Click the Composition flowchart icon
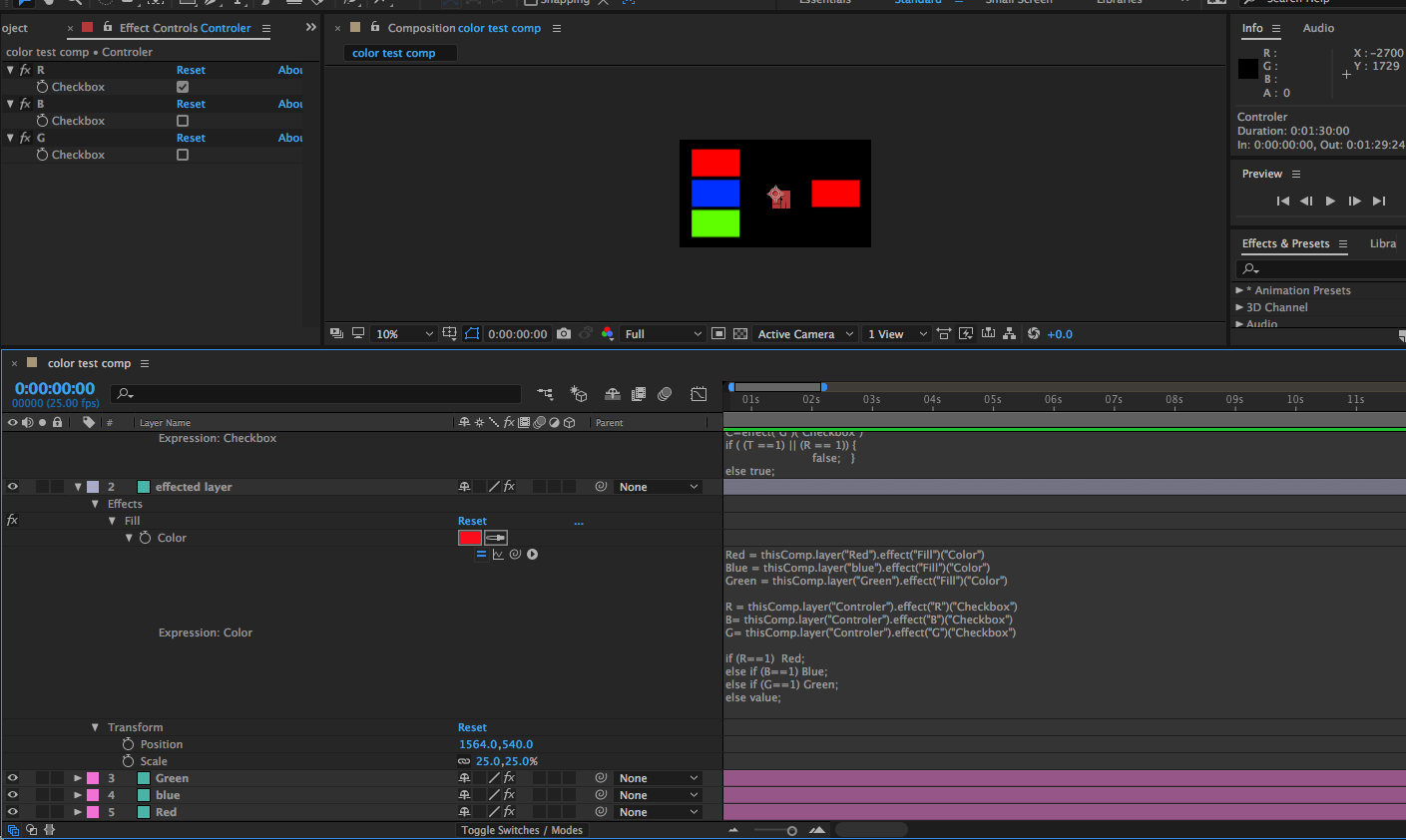 [1010, 334]
